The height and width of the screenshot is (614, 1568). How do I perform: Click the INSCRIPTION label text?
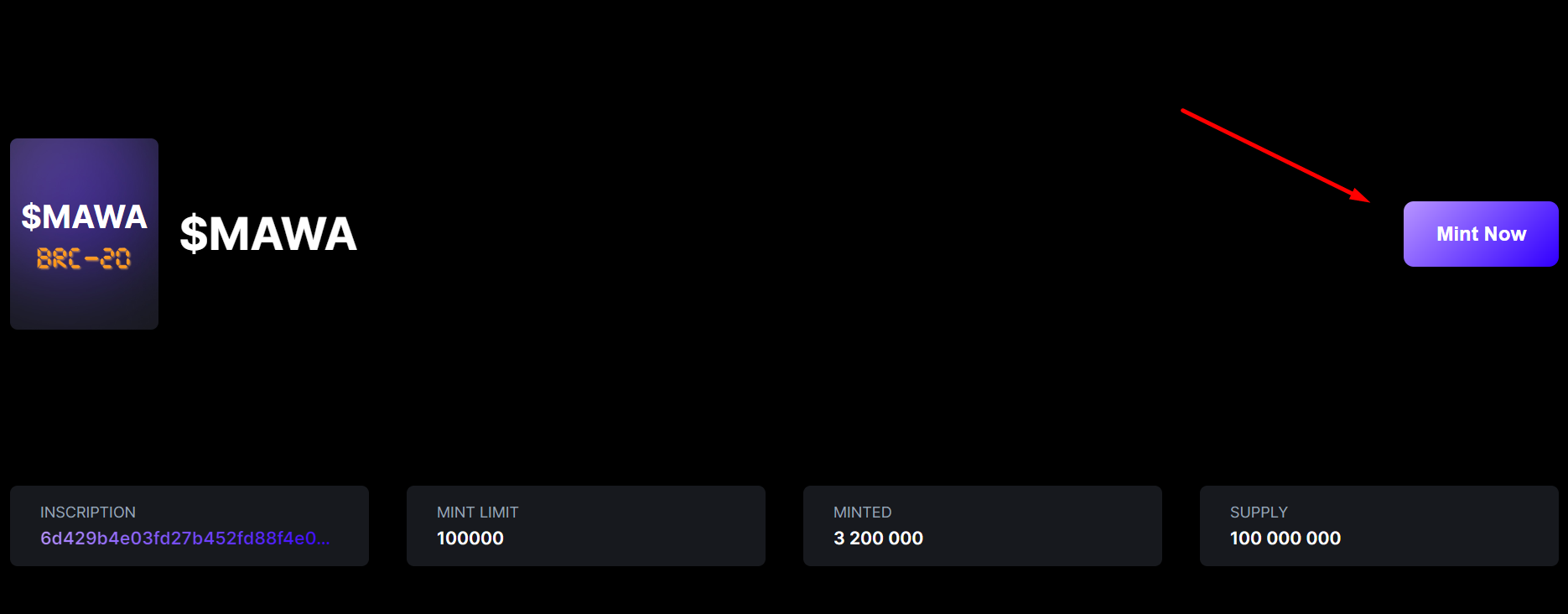[x=88, y=513]
